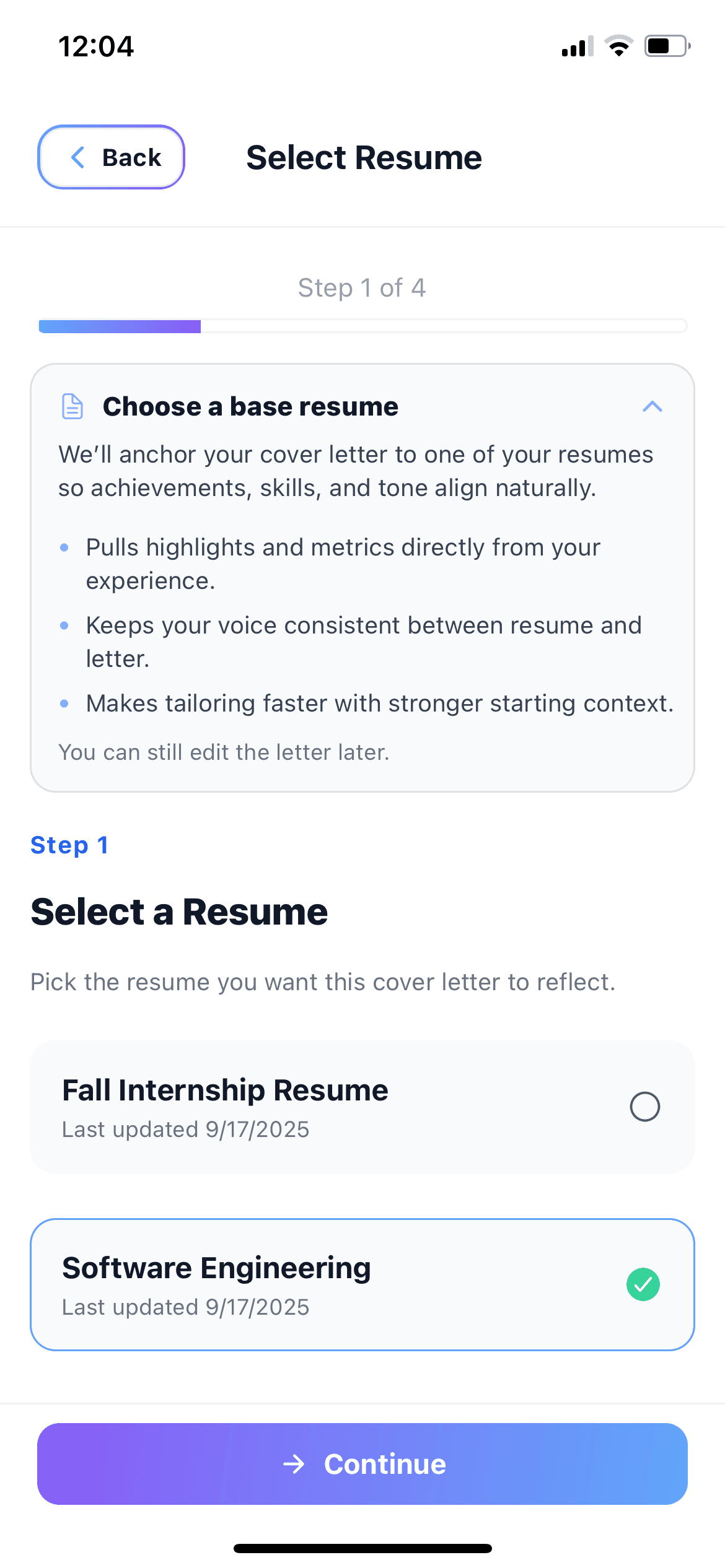Image resolution: width=725 pixels, height=1568 pixels.
Task: Collapse the Choose a base resume panel
Action: click(x=652, y=407)
